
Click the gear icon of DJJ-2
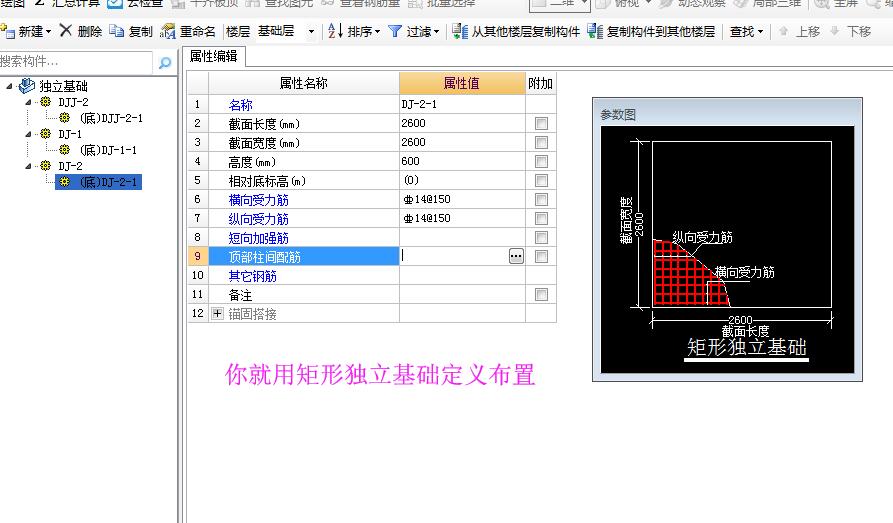point(46,102)
